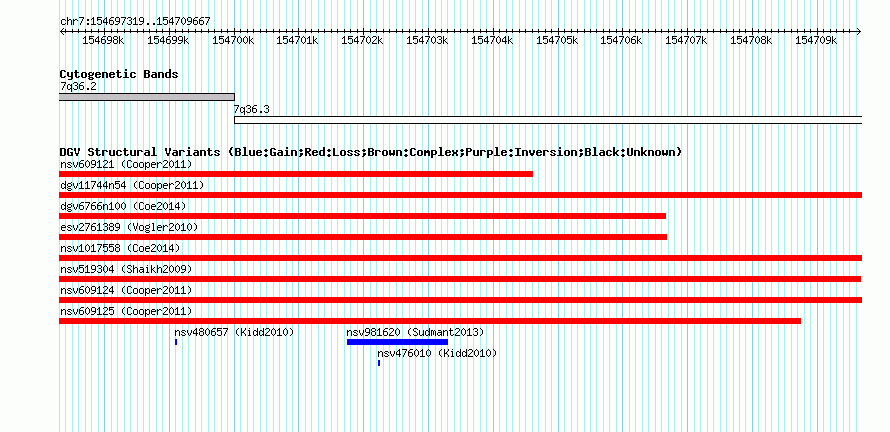Click the 7q36.2 band label

tap(76, 87)
